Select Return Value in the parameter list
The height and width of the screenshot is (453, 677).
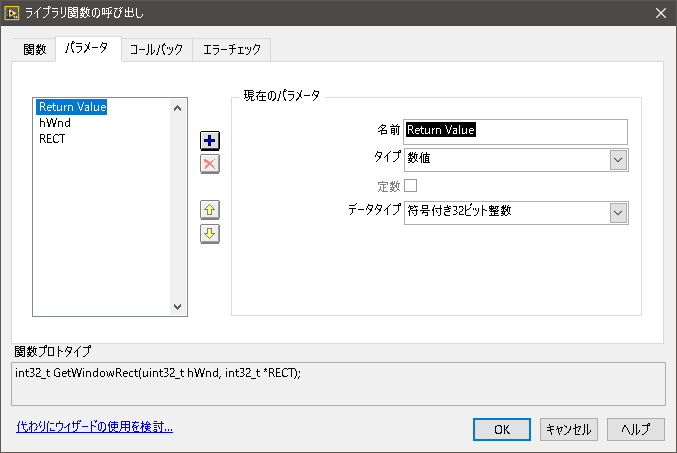pos(72,107)
